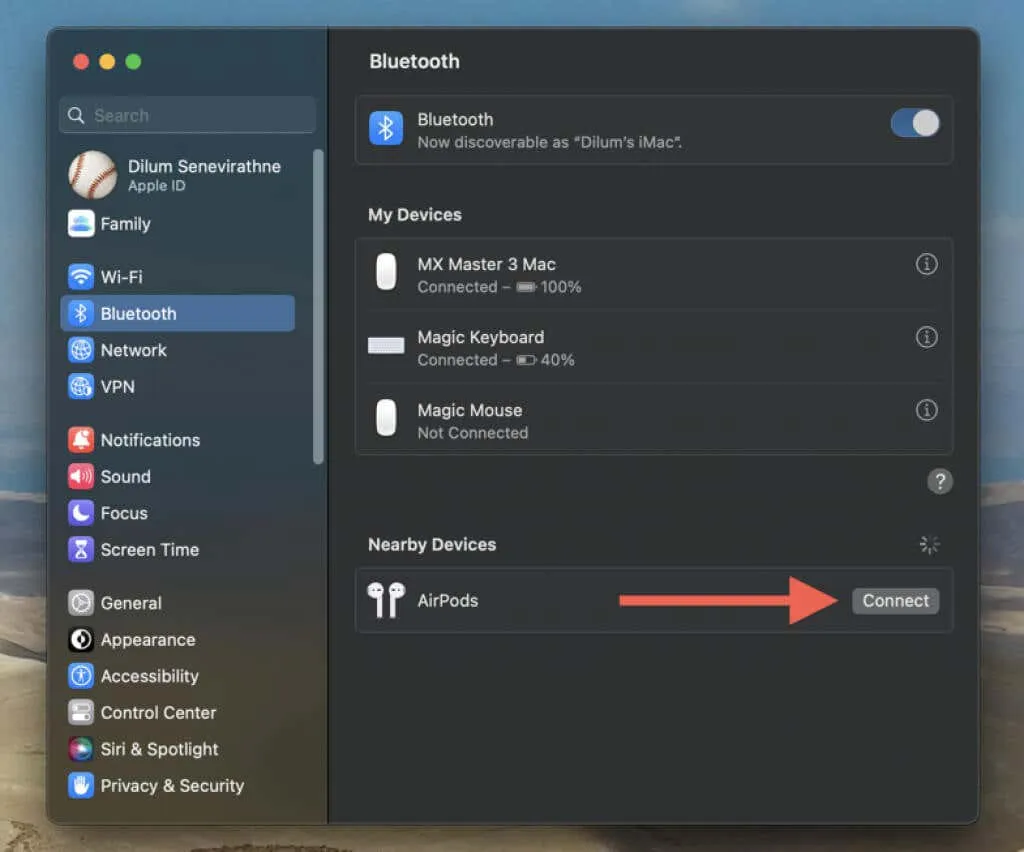Click the Bluetooth help question mark
The image size is (1024, 852).
point(939,482)
